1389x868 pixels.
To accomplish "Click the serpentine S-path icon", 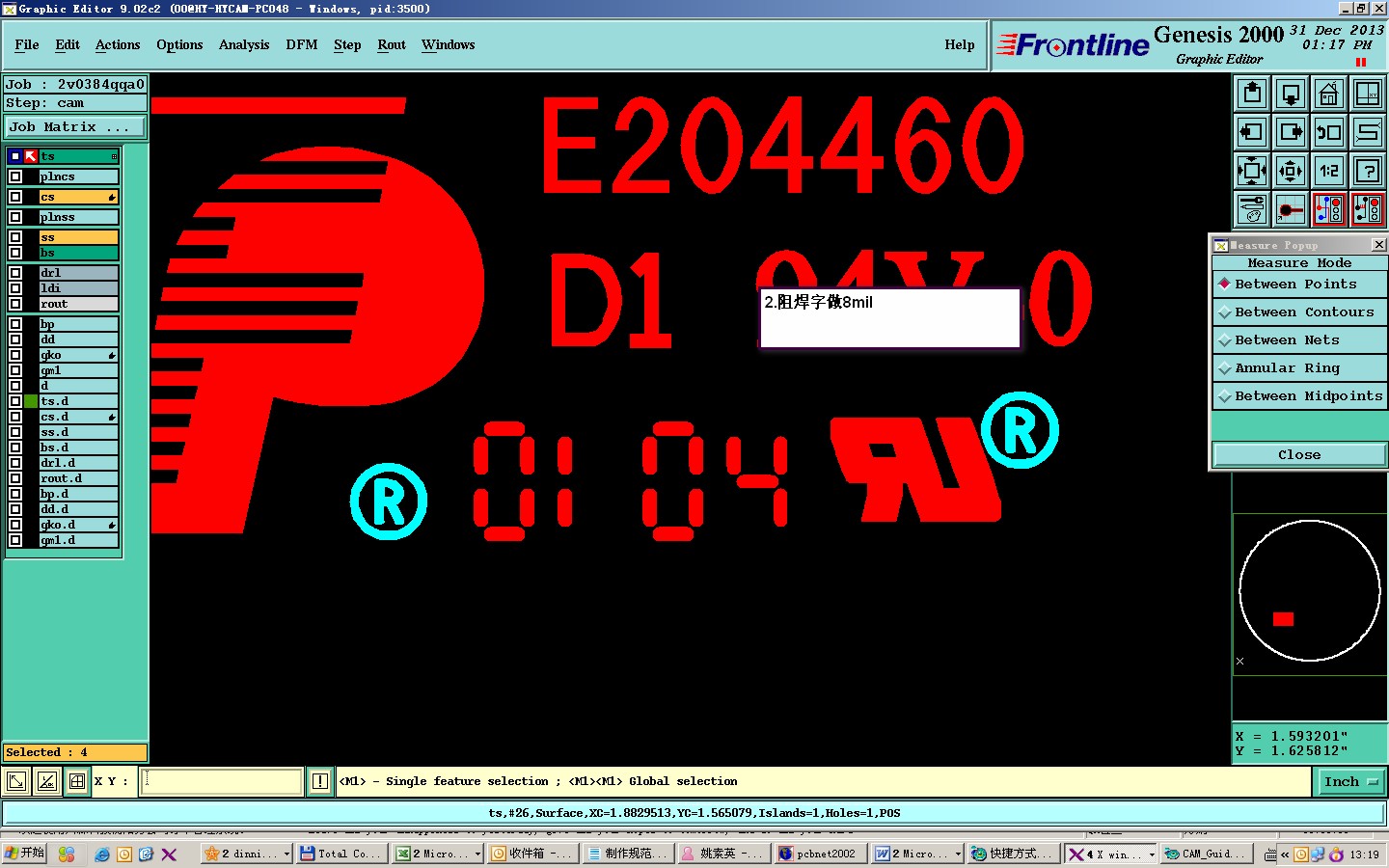I will point(1368,132).
